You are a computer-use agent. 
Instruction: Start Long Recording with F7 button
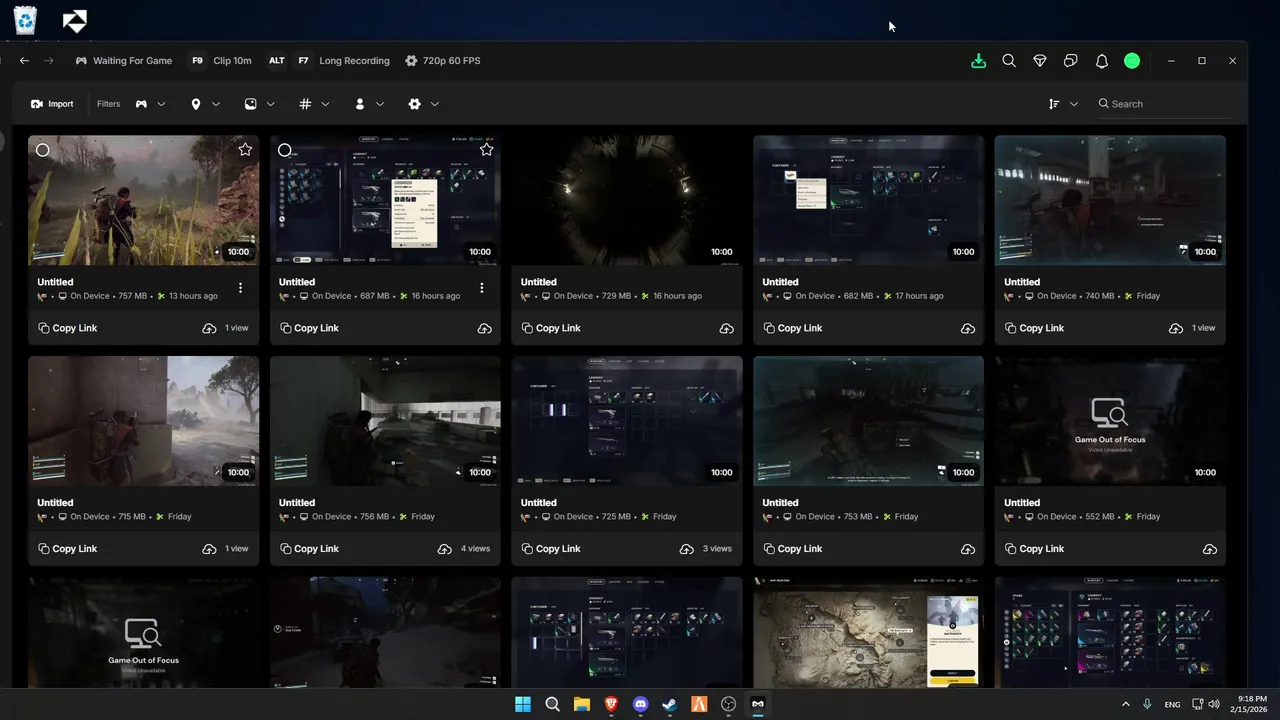coord(328,61)
